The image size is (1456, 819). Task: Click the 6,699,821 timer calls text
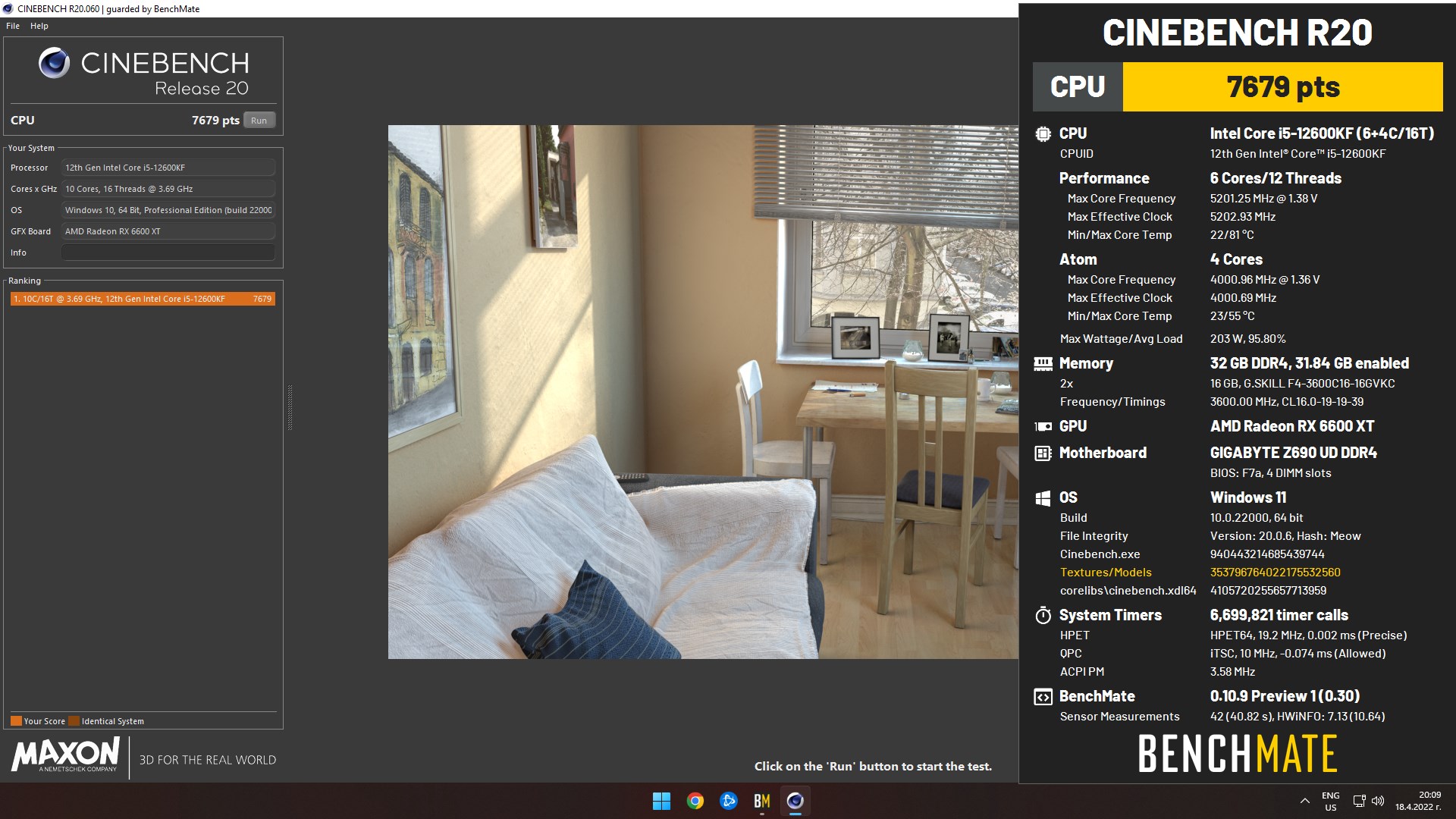click(1279, 615)
